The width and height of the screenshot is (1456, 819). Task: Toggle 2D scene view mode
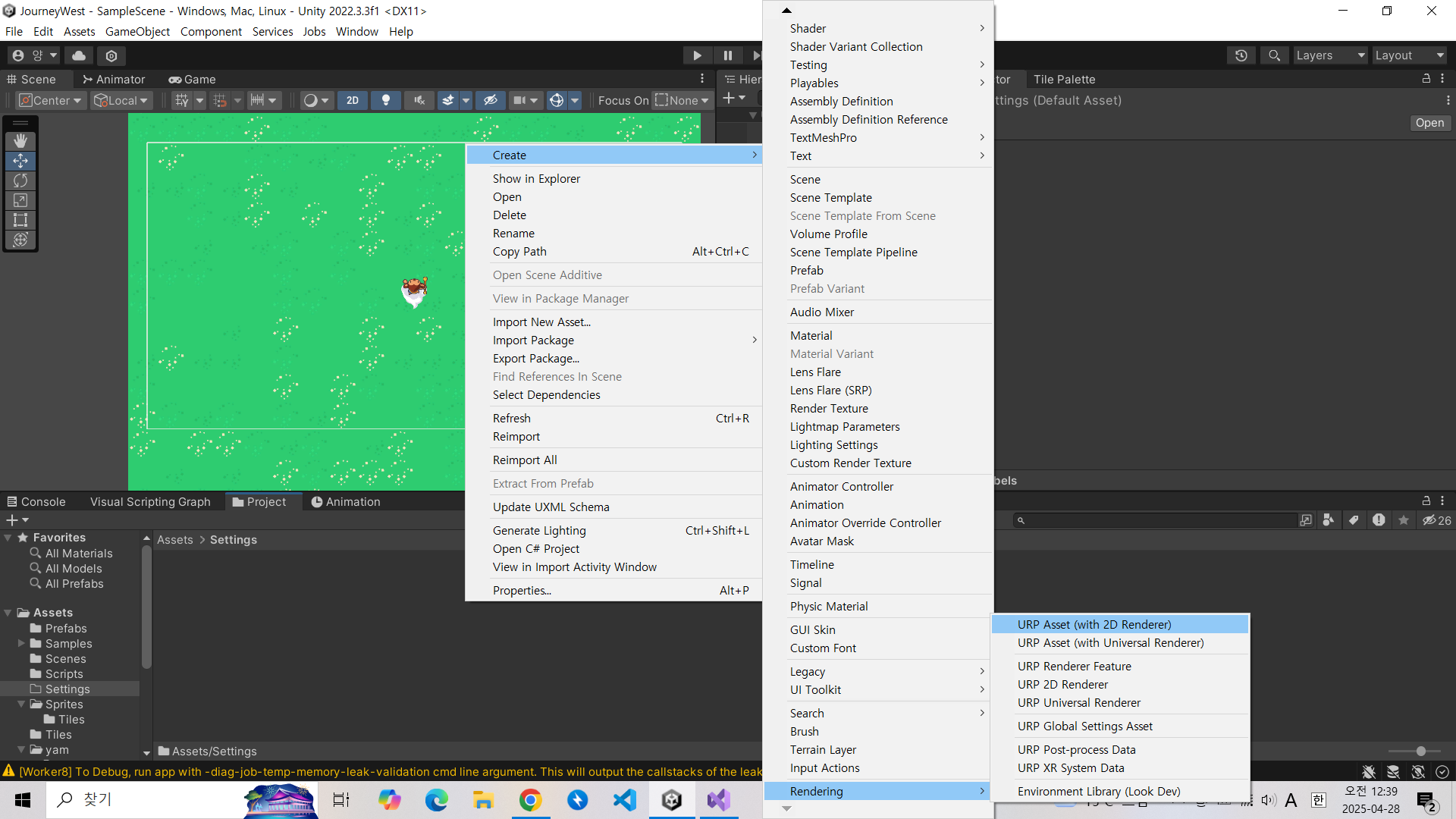tap(353, 100)
